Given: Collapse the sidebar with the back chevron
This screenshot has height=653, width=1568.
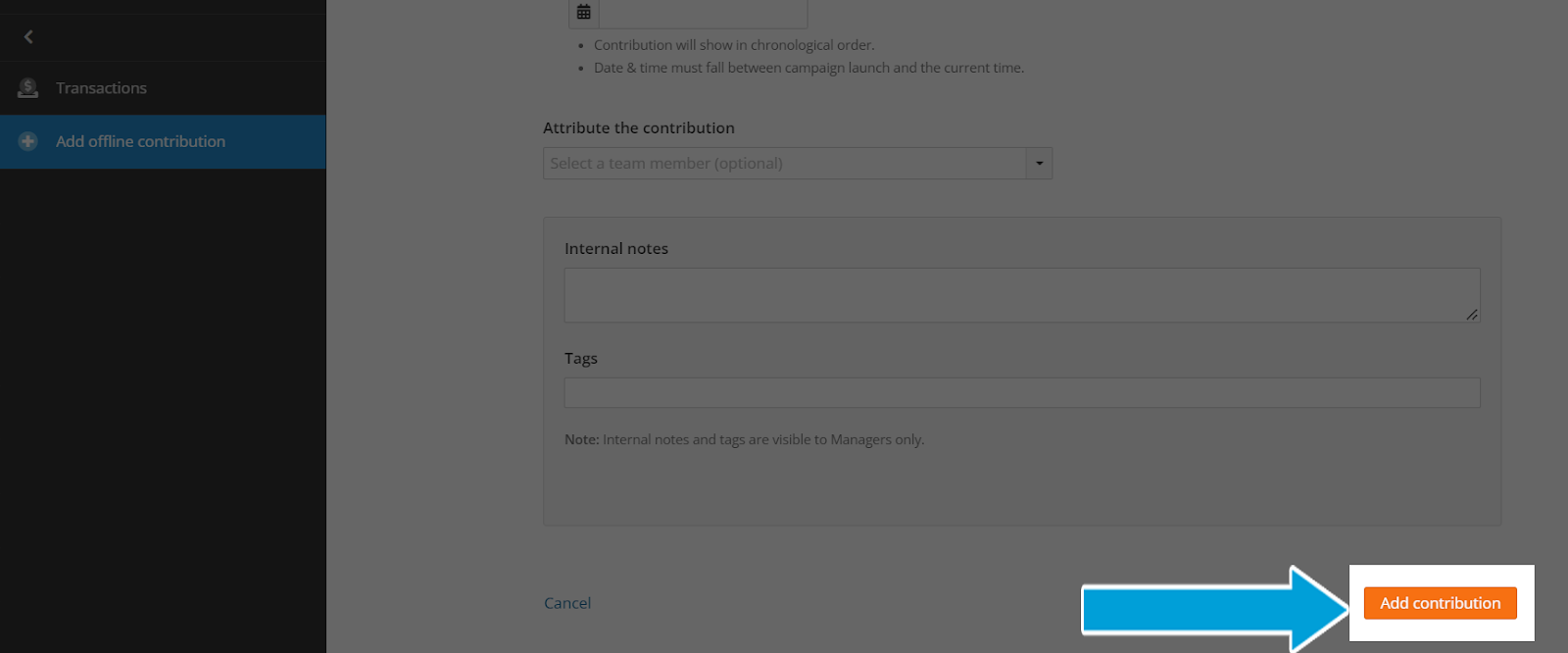Looking at the screenshot, I should [x=28, y=36].
